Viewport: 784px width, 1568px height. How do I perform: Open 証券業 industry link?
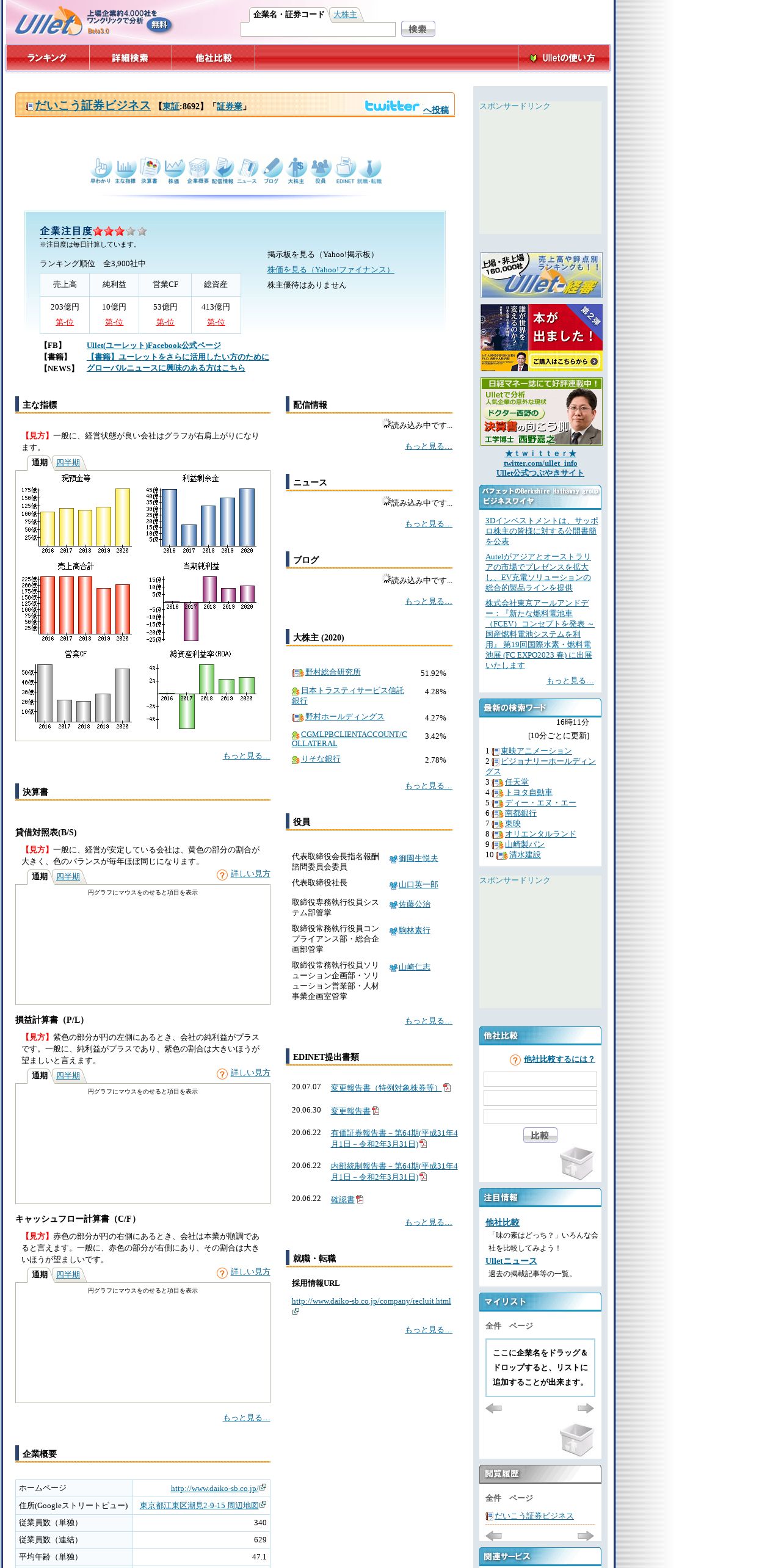[x=230, y=106]
